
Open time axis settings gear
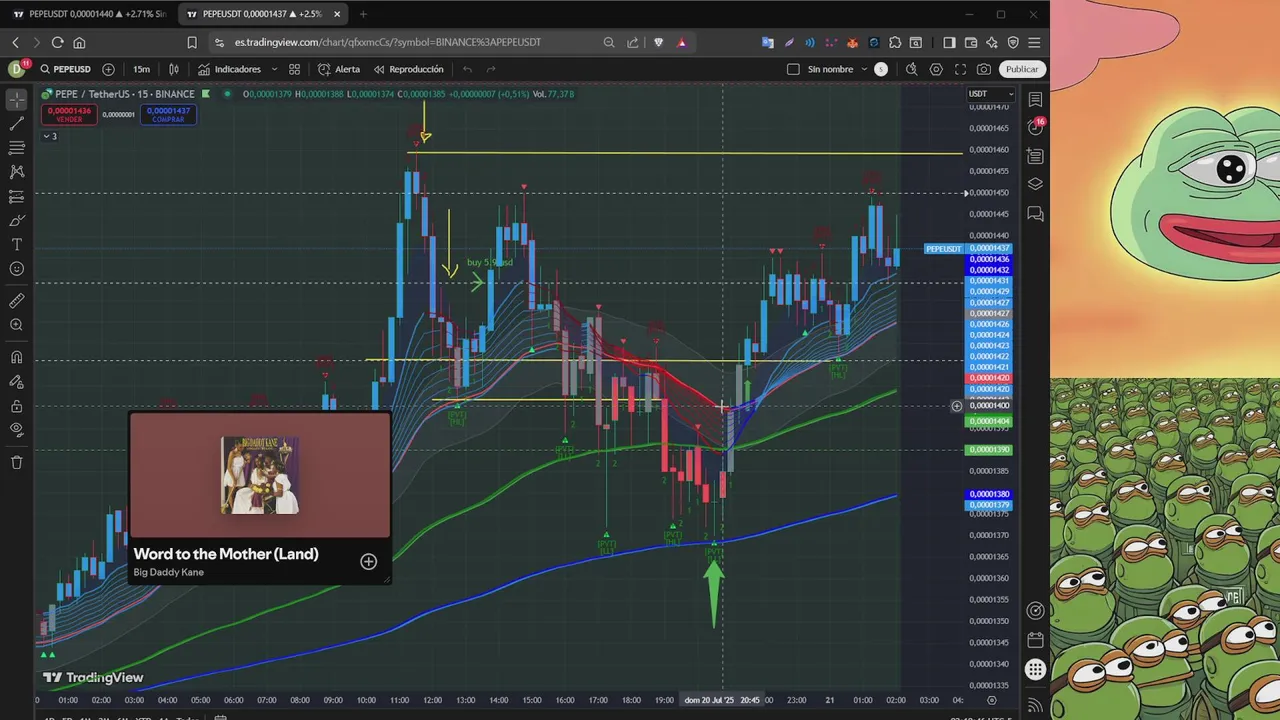[x=992, y=700]
